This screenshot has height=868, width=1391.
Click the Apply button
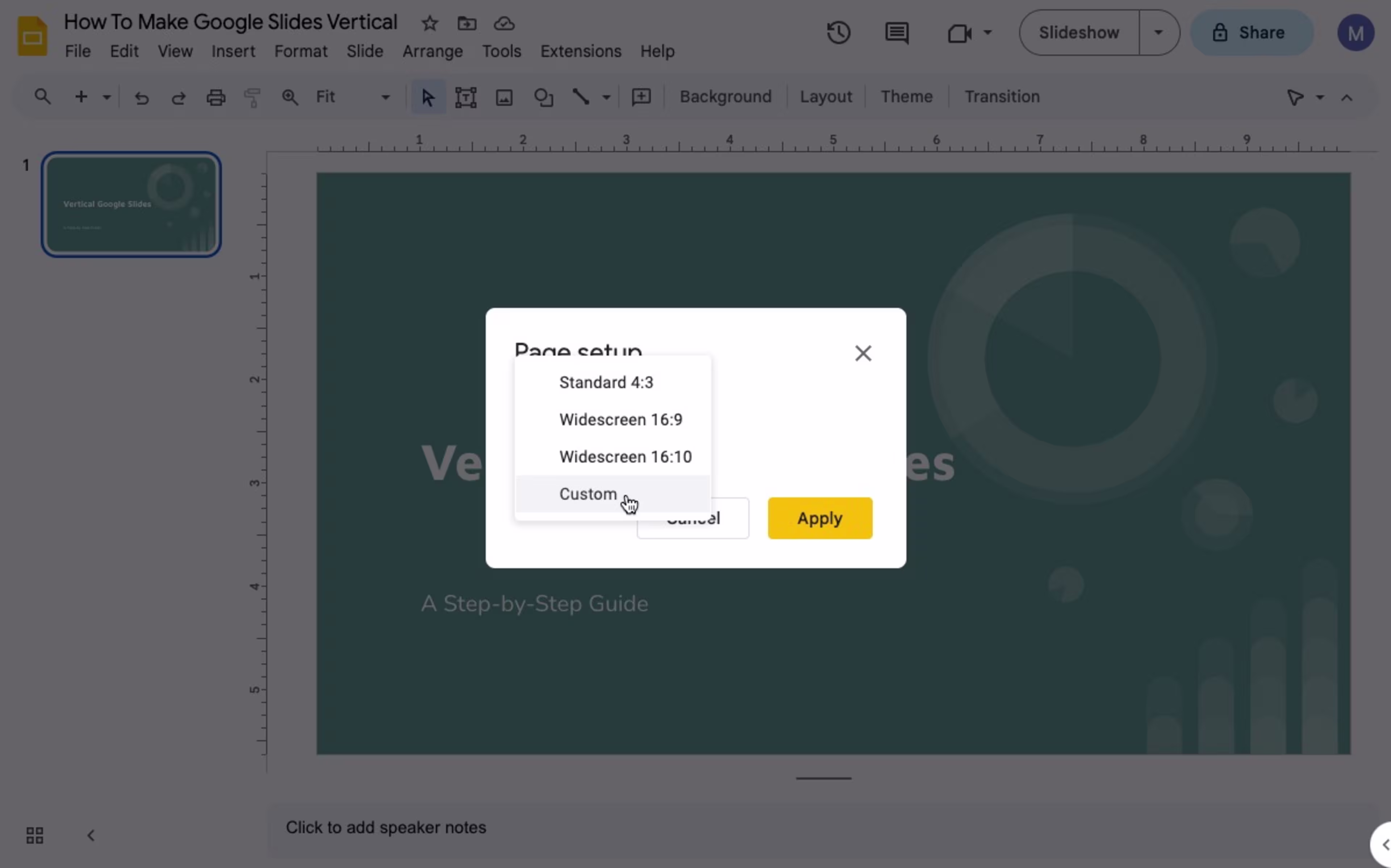[x=820, y=518]
